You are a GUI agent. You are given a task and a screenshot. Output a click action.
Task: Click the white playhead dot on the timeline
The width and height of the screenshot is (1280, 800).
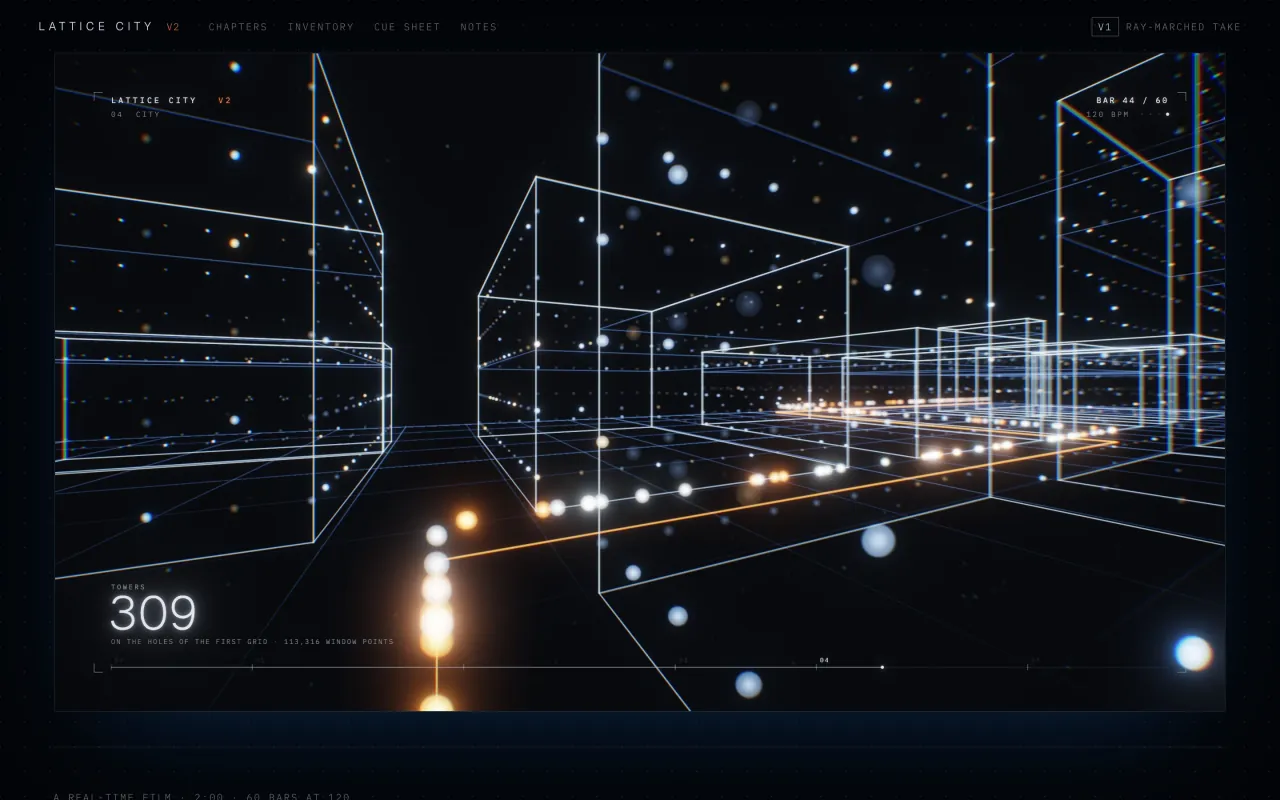tap(882, 667)
